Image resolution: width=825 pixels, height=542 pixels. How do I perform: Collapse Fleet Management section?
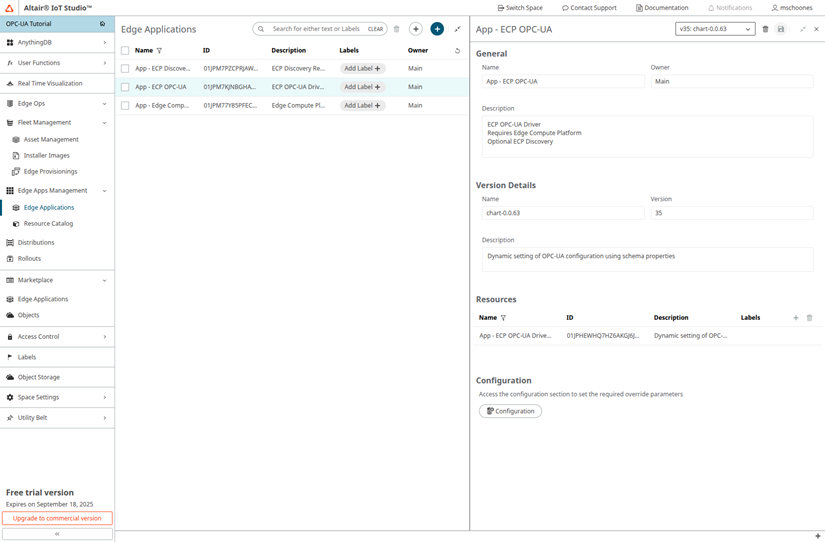click(57, 123)
